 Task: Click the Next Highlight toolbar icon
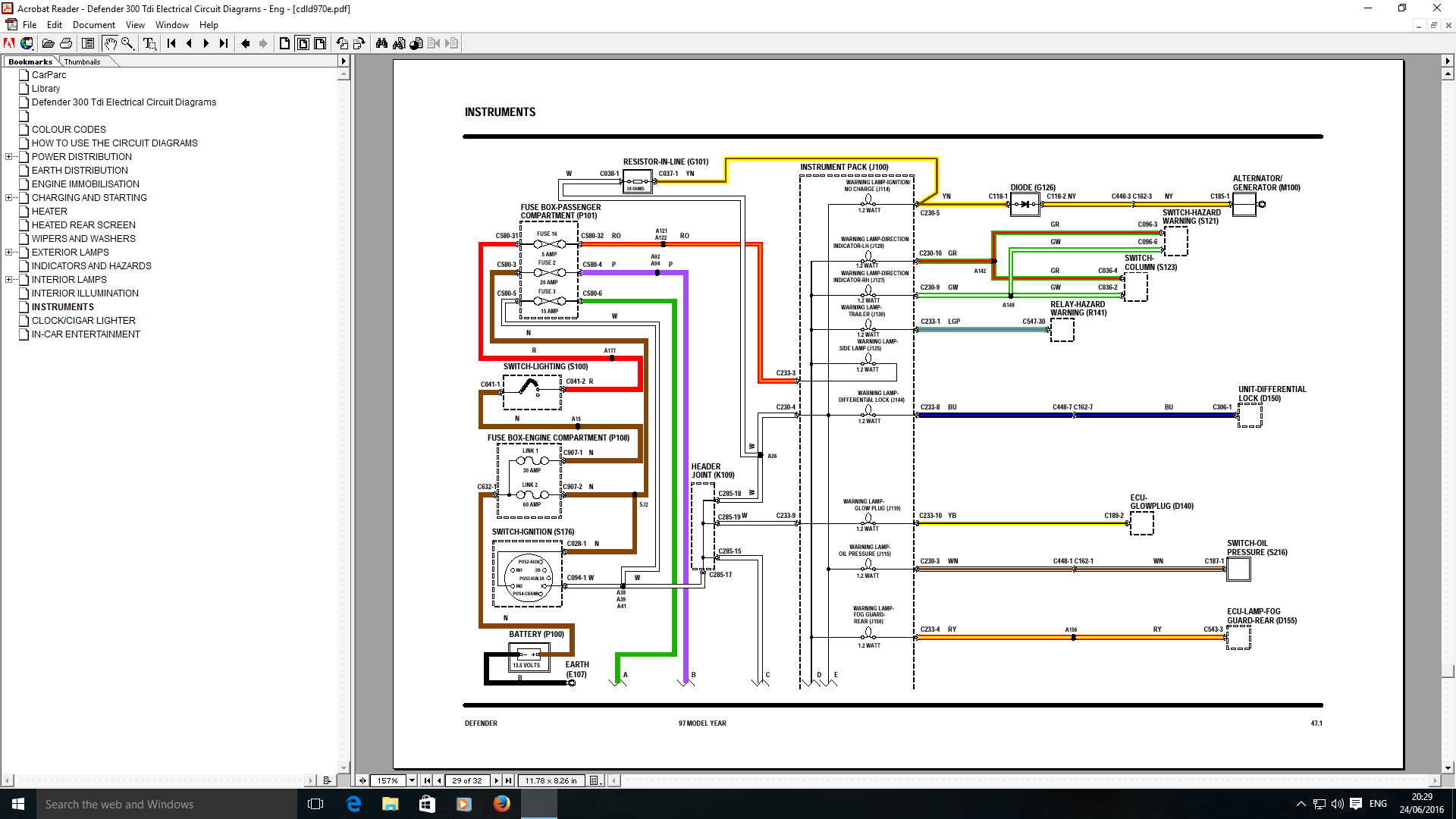451,43
